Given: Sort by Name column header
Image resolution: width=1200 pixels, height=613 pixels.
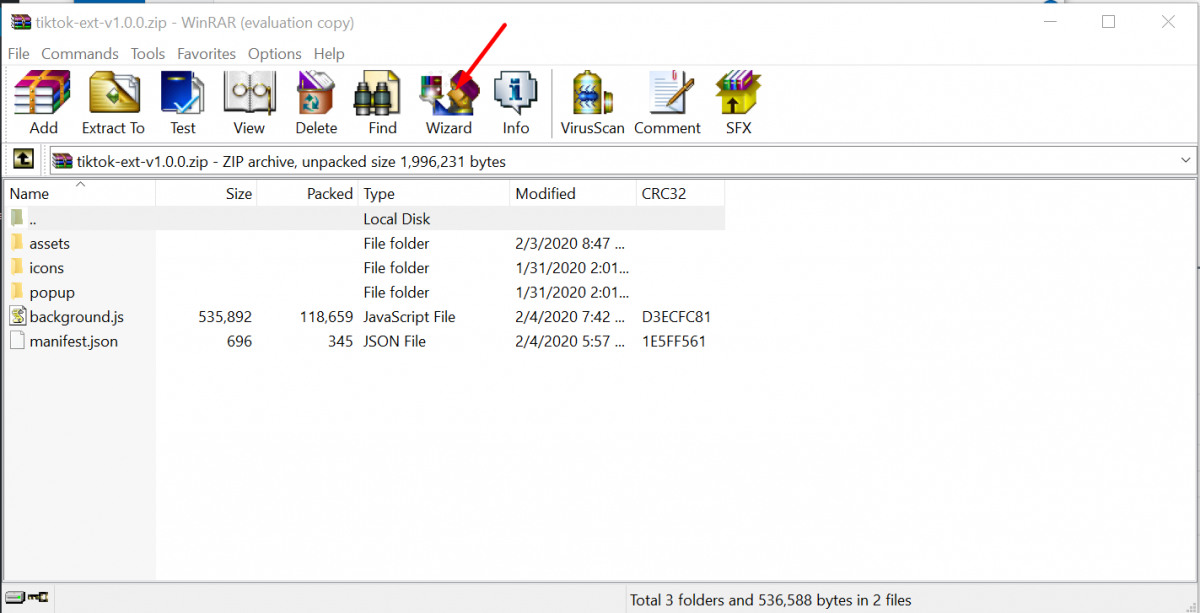Looking at the screenshot, I should 80,194.
